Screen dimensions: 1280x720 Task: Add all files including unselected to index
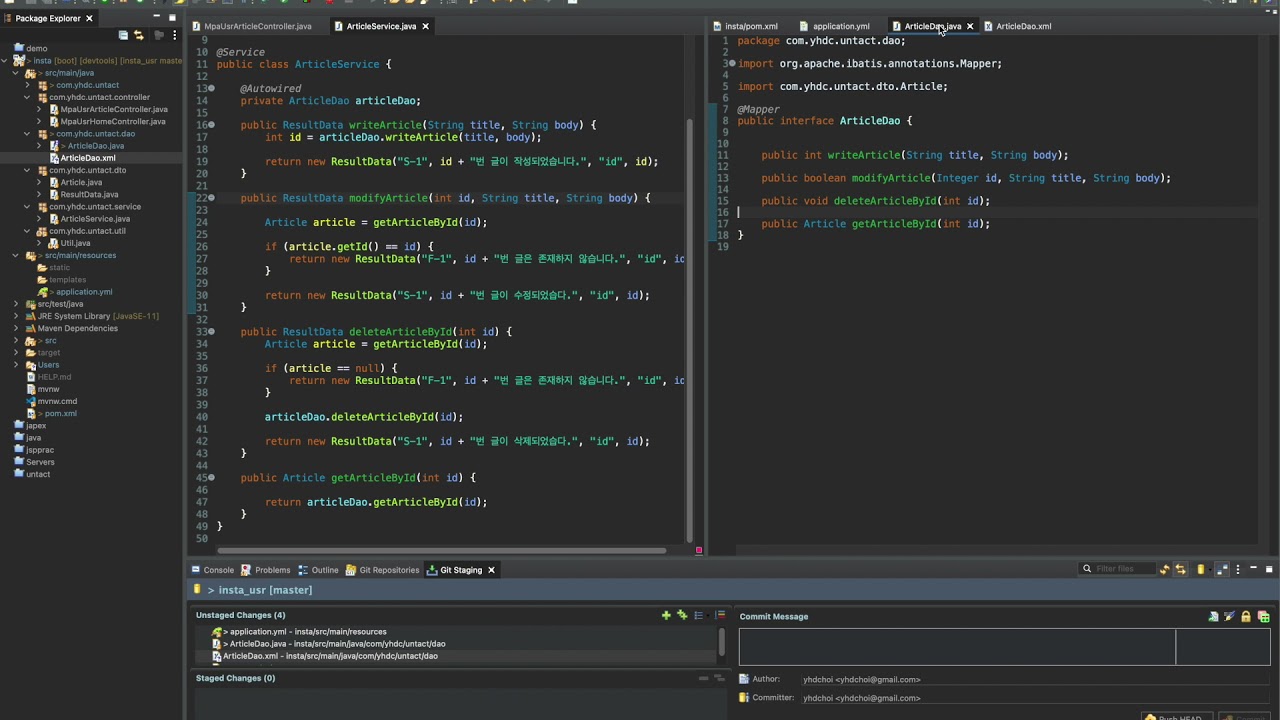click(x=682, y=615)
